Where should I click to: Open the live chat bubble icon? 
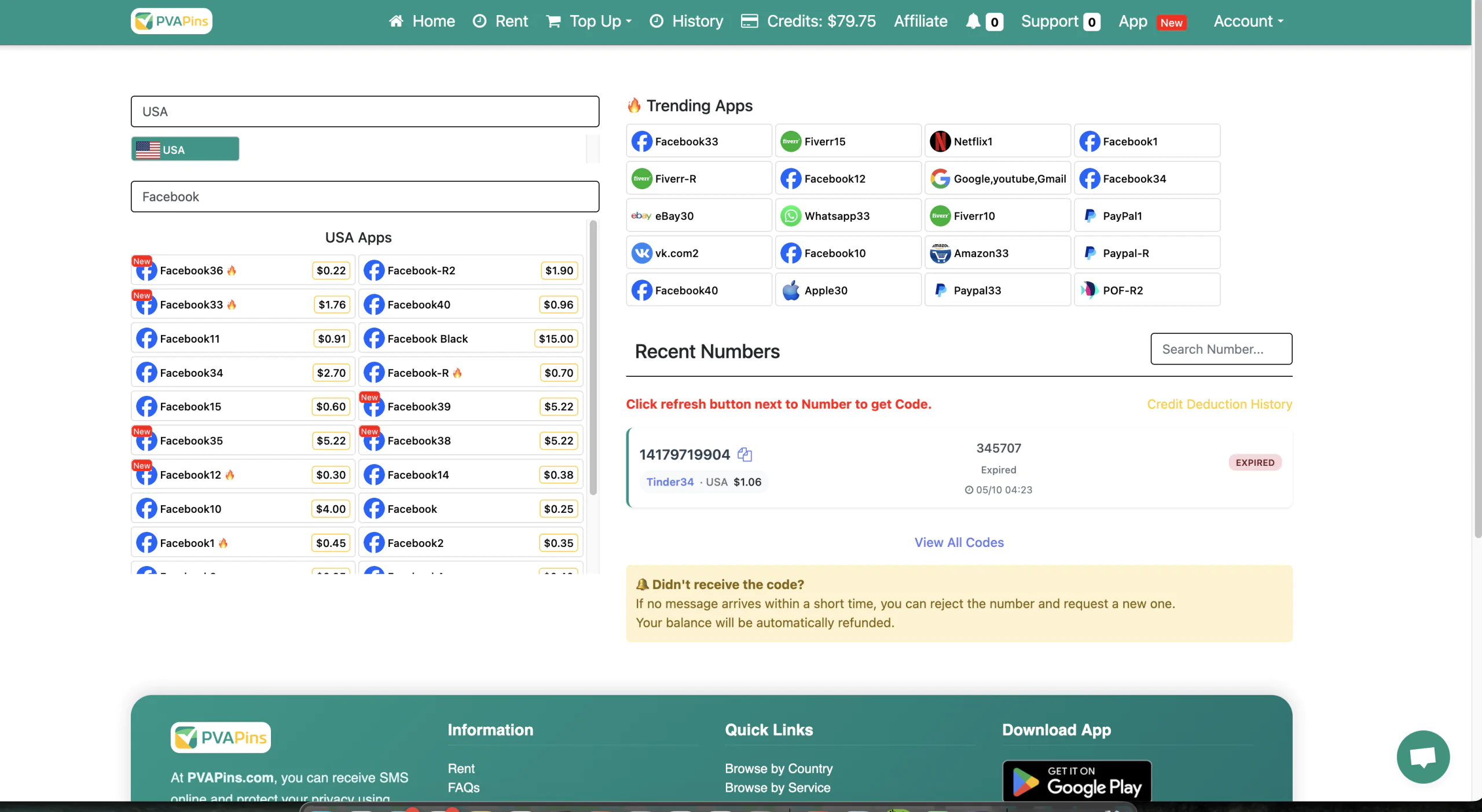click(x=1422, y=756)
